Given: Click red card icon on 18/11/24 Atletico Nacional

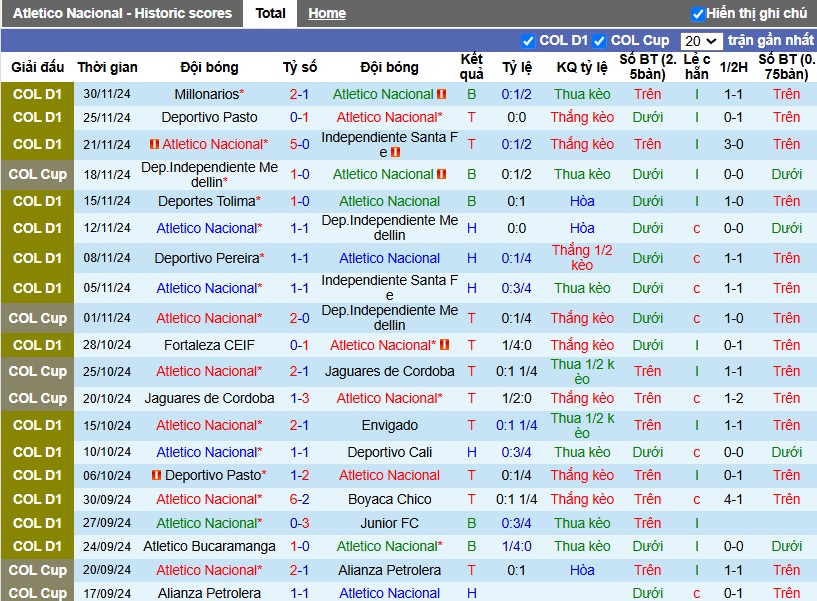Looking at the screenshot, I should [441, 174].
